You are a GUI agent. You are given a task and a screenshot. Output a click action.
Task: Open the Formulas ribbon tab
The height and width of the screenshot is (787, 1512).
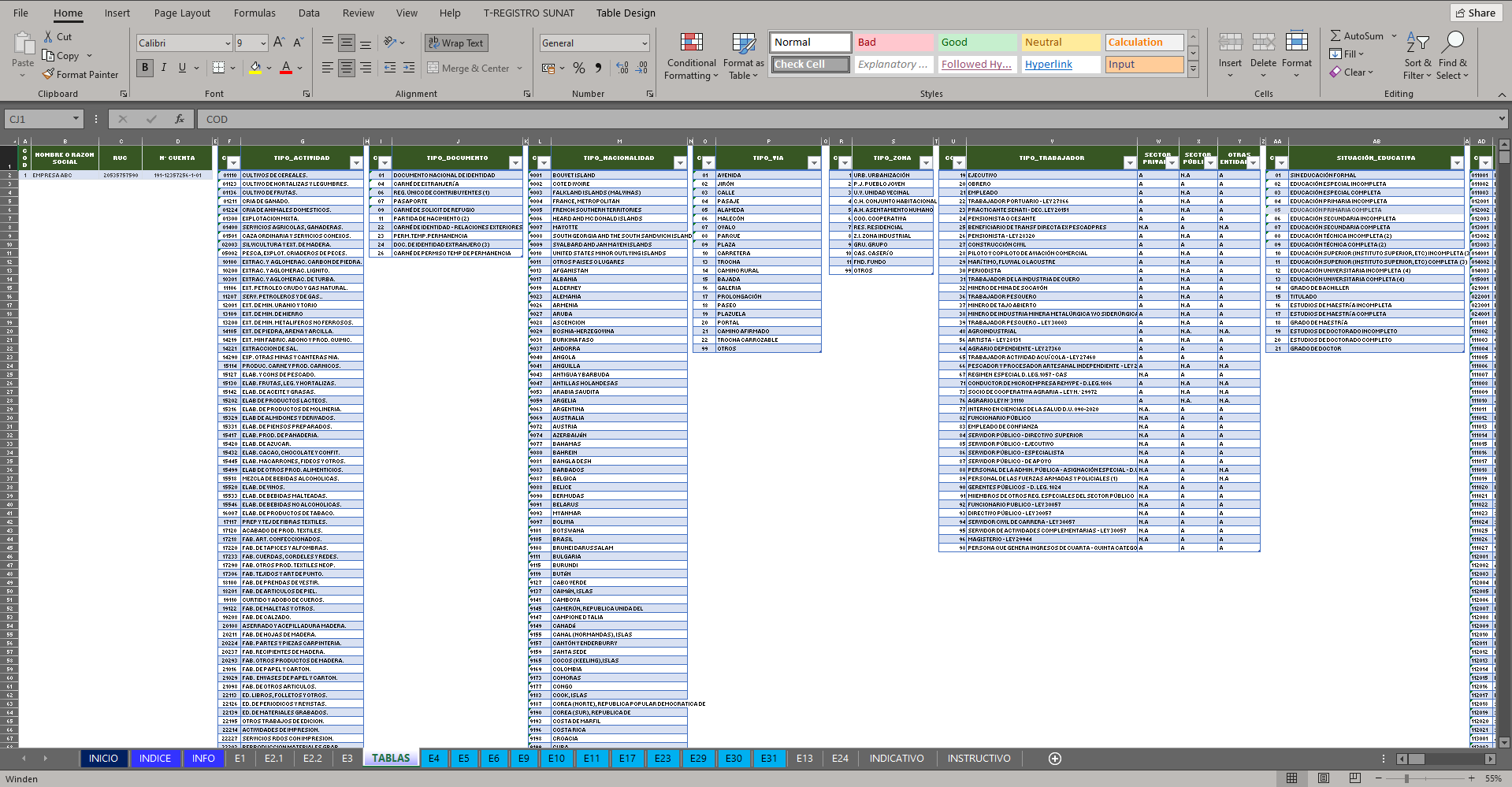[x=254, y=13]
